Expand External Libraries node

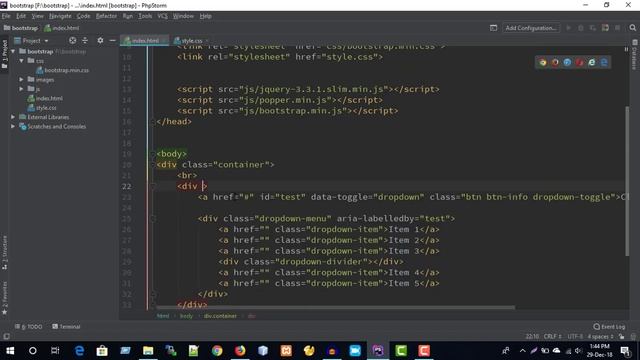13,117
